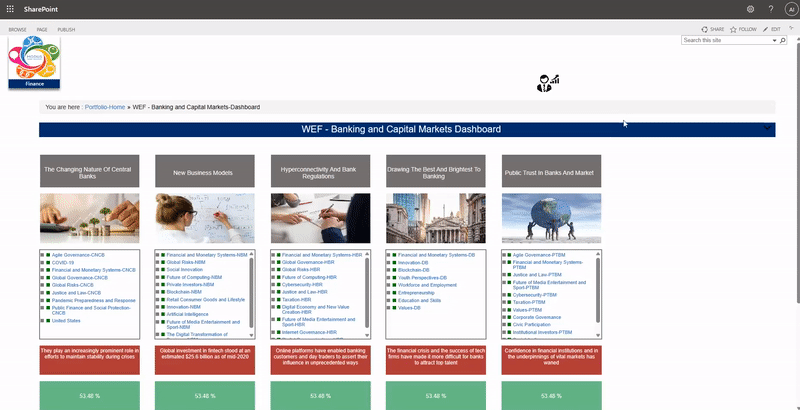Viewport: 800px width, 410px height.
Task: Click the grey square beside Civic Participation
Action: (504, 324)
